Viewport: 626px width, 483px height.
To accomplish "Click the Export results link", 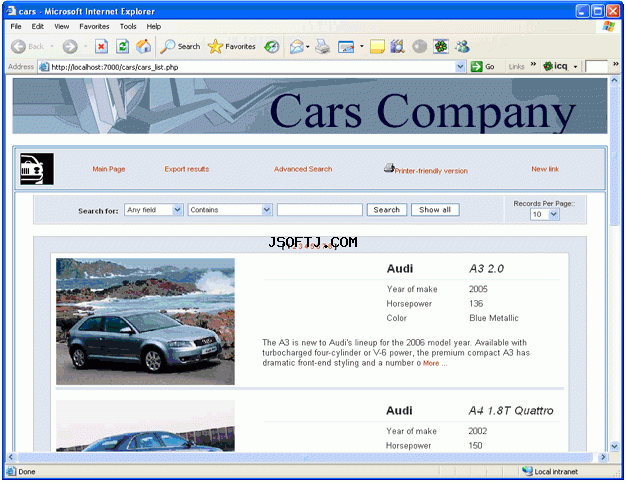I will pos(187,169).
